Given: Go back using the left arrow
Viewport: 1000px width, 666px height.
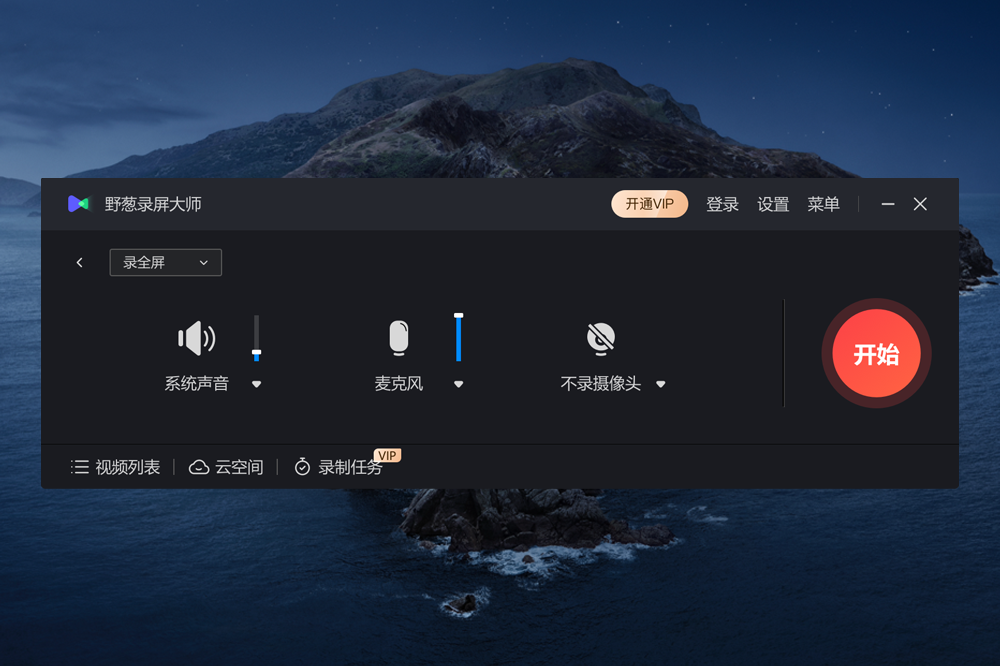Looking at the screenshot, I should [x=80, y=263].
